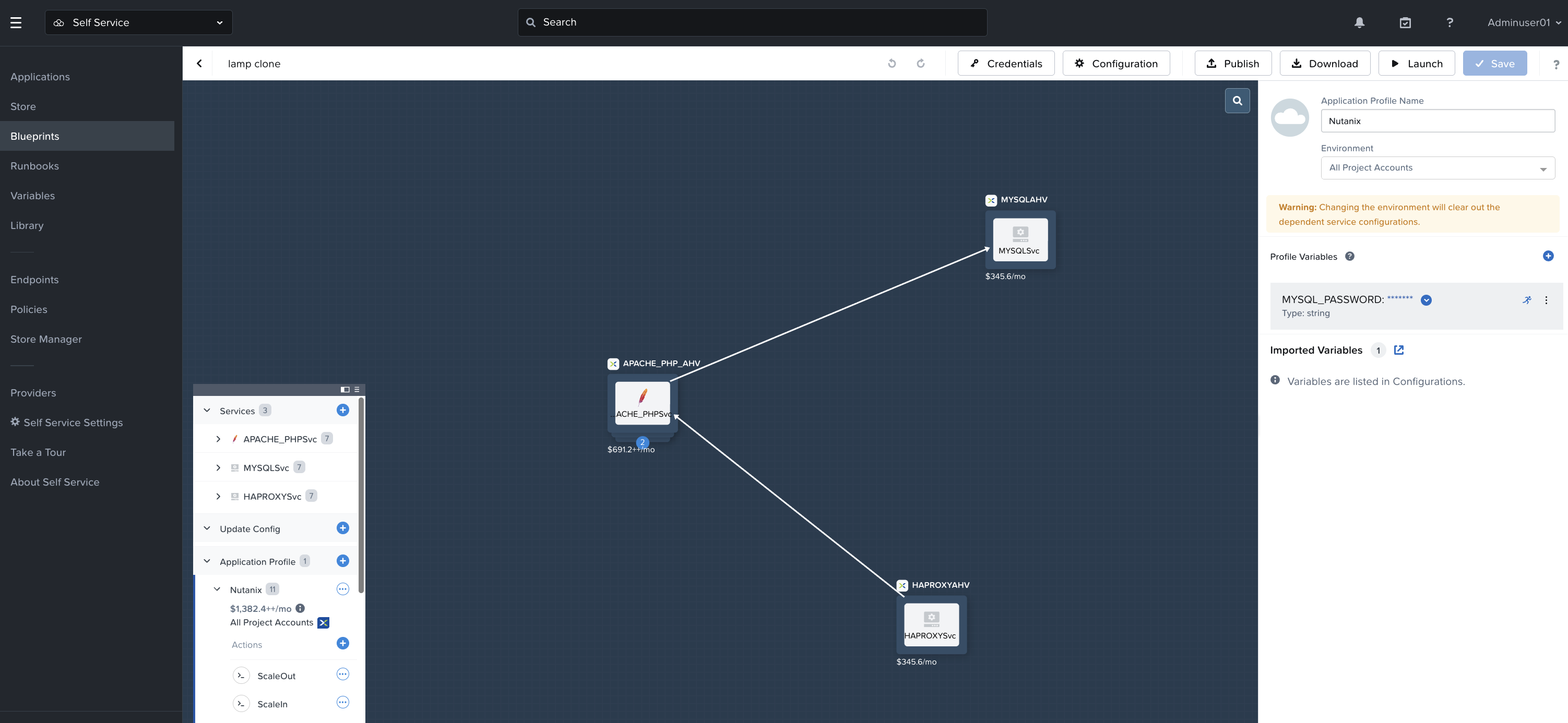Open Imported Variables external link icon
1568x723 pixels.
[x=1399, y=350]
